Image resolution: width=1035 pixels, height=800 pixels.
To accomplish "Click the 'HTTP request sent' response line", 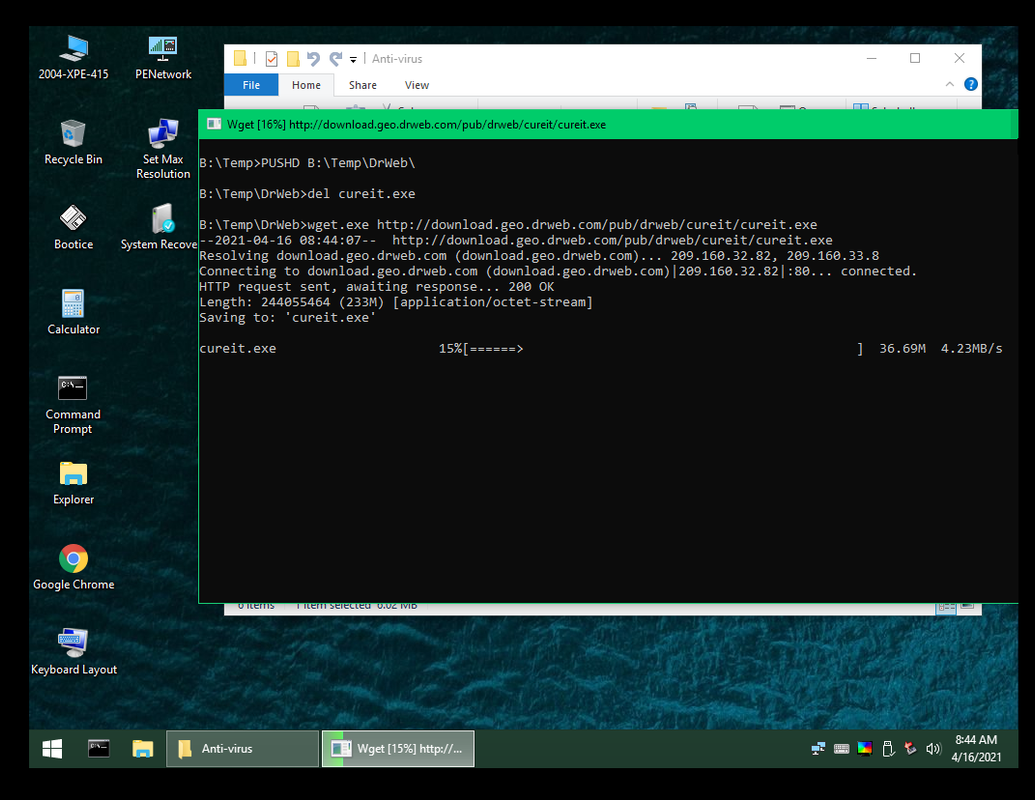I will [x=377, y=286].
